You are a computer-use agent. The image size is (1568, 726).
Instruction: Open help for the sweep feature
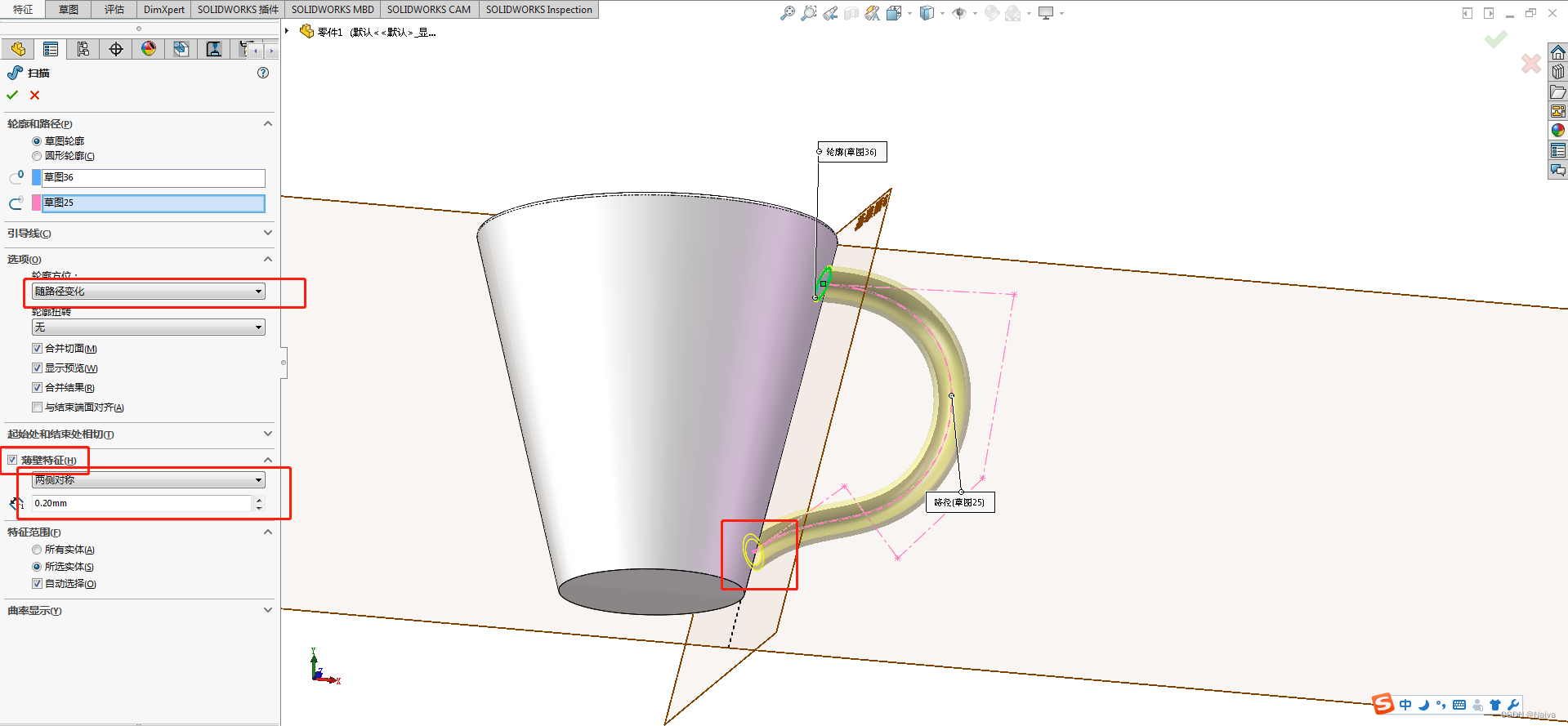click(263, 73)
